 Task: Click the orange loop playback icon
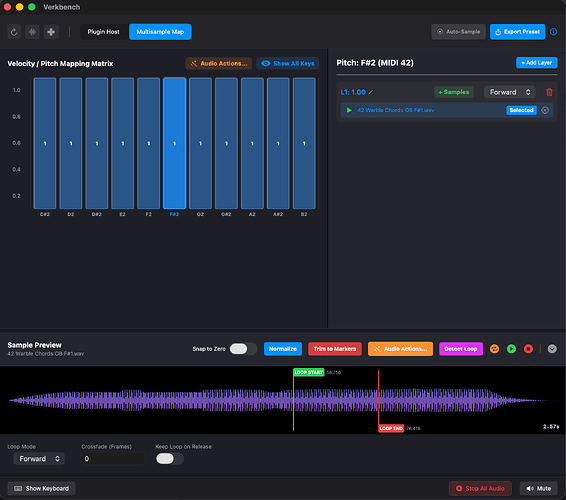click(494, 349)
